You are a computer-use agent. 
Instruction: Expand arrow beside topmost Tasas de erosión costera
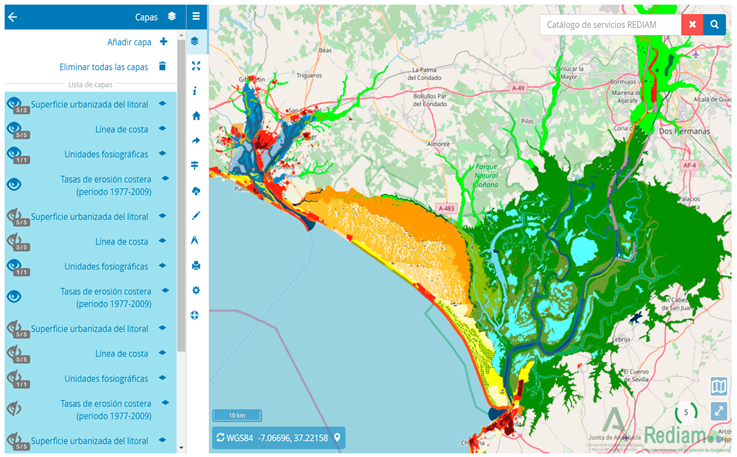point(163,178)
